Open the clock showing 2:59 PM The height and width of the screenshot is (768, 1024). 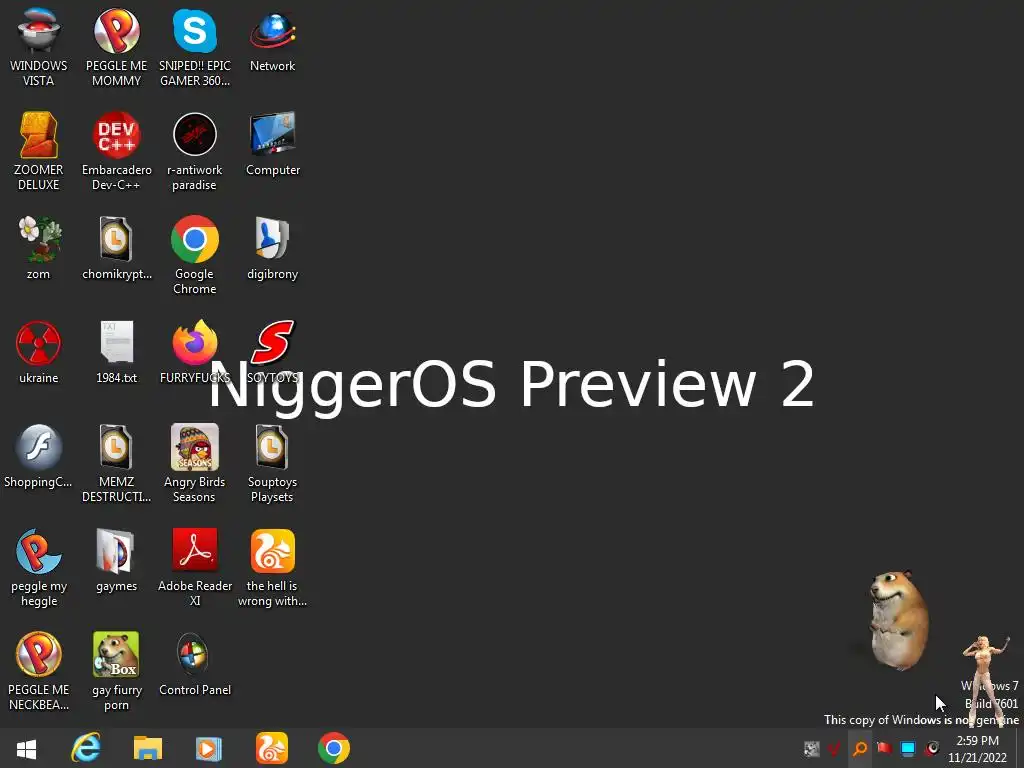click(978, 748)
